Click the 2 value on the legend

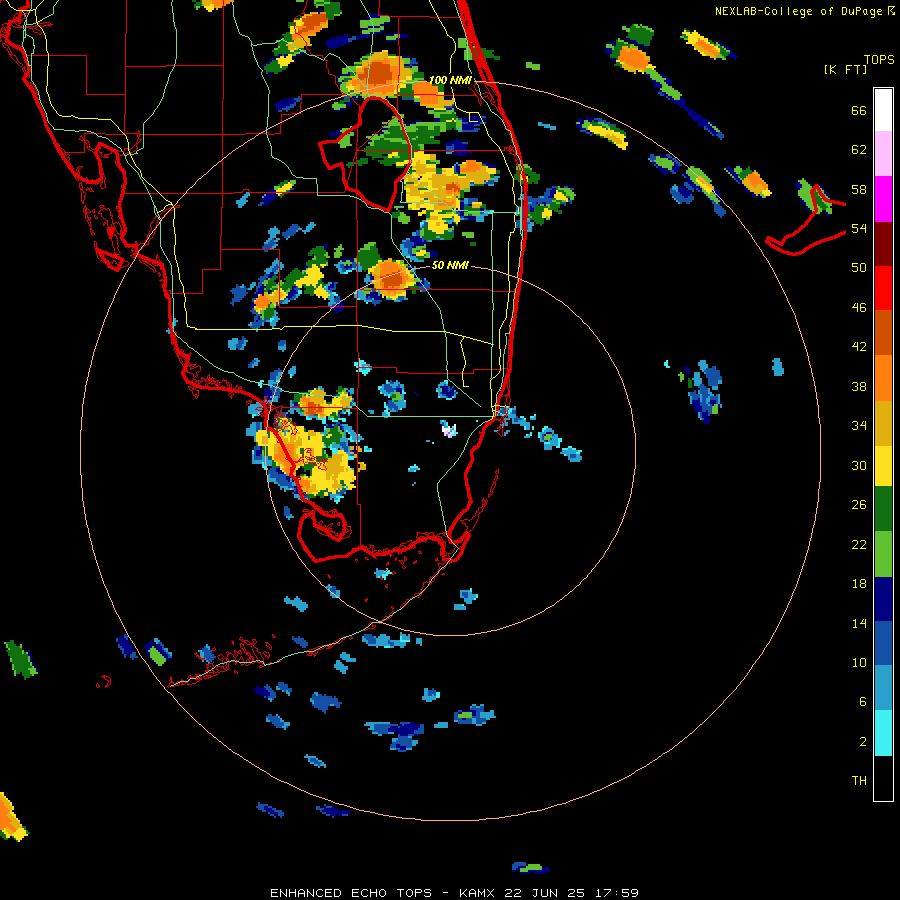[x=863, y=742]
